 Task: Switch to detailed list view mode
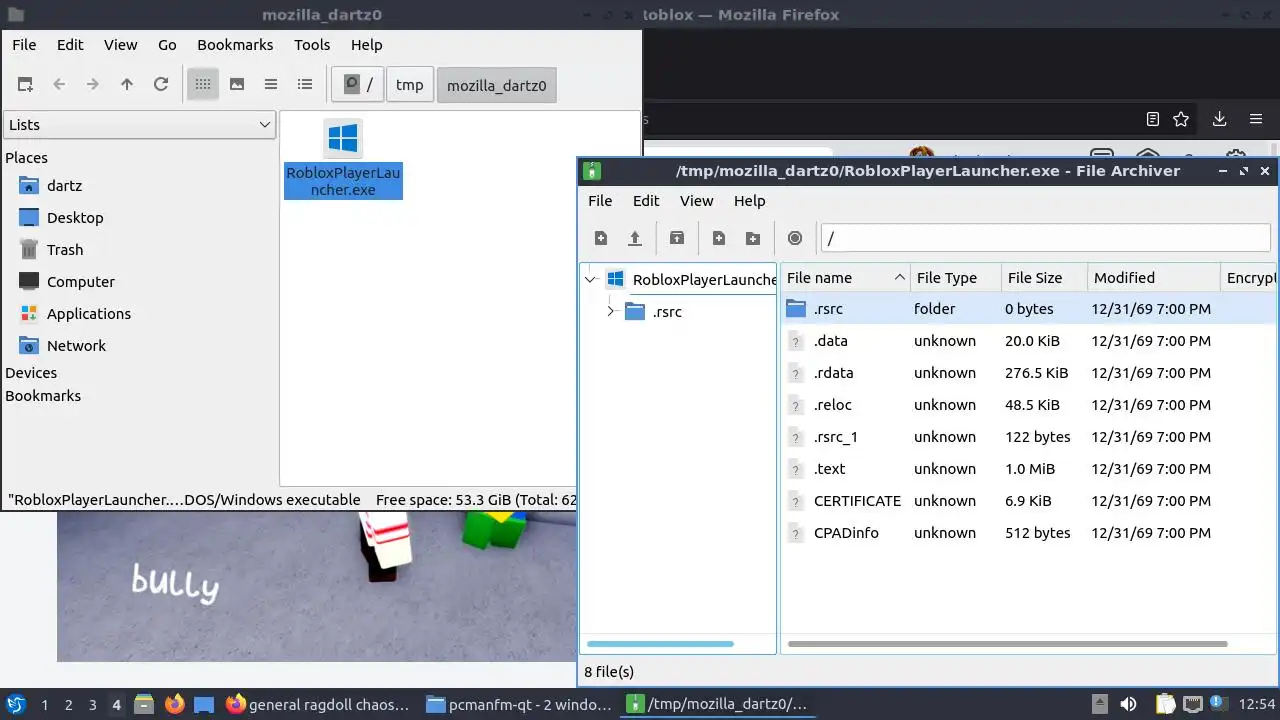coord(305,85)
